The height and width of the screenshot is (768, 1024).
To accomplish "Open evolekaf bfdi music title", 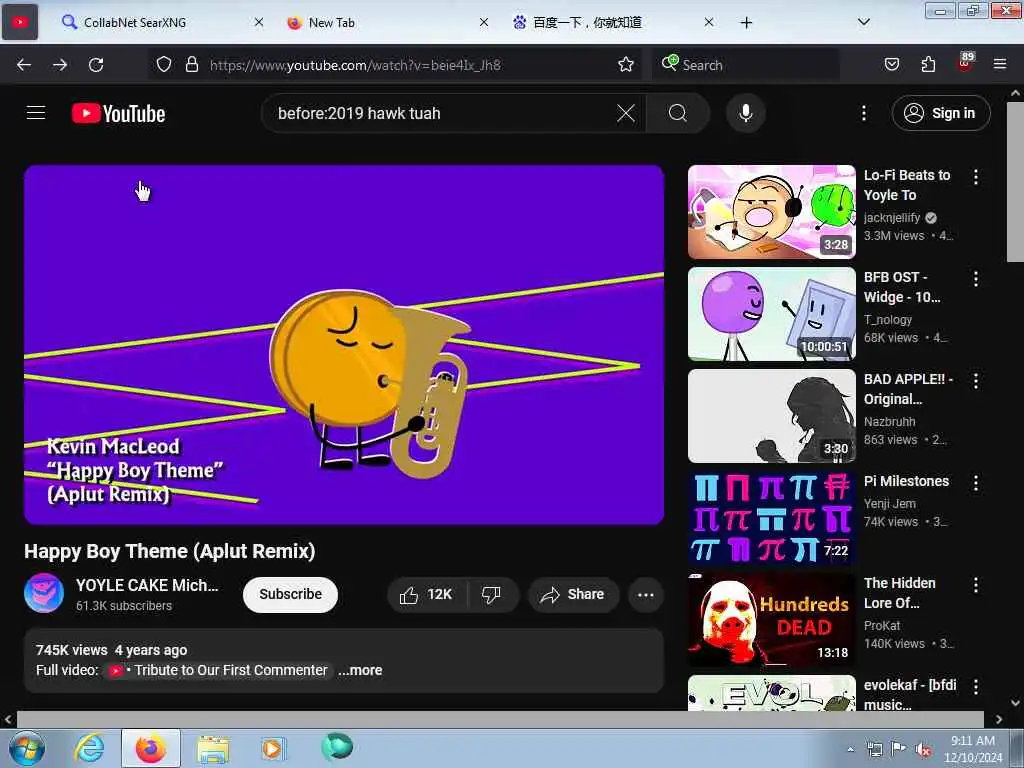I will (x=910, y=695).
